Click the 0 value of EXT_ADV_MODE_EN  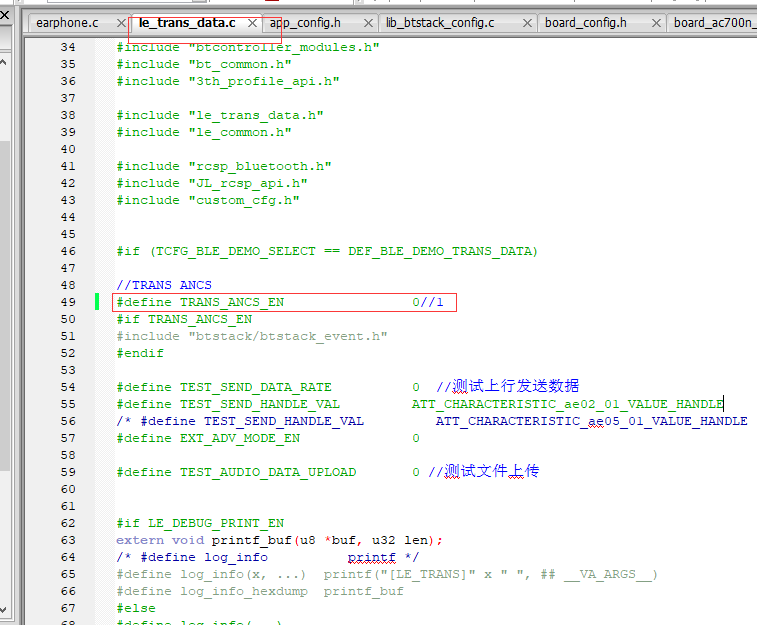[x=416, y=439]
